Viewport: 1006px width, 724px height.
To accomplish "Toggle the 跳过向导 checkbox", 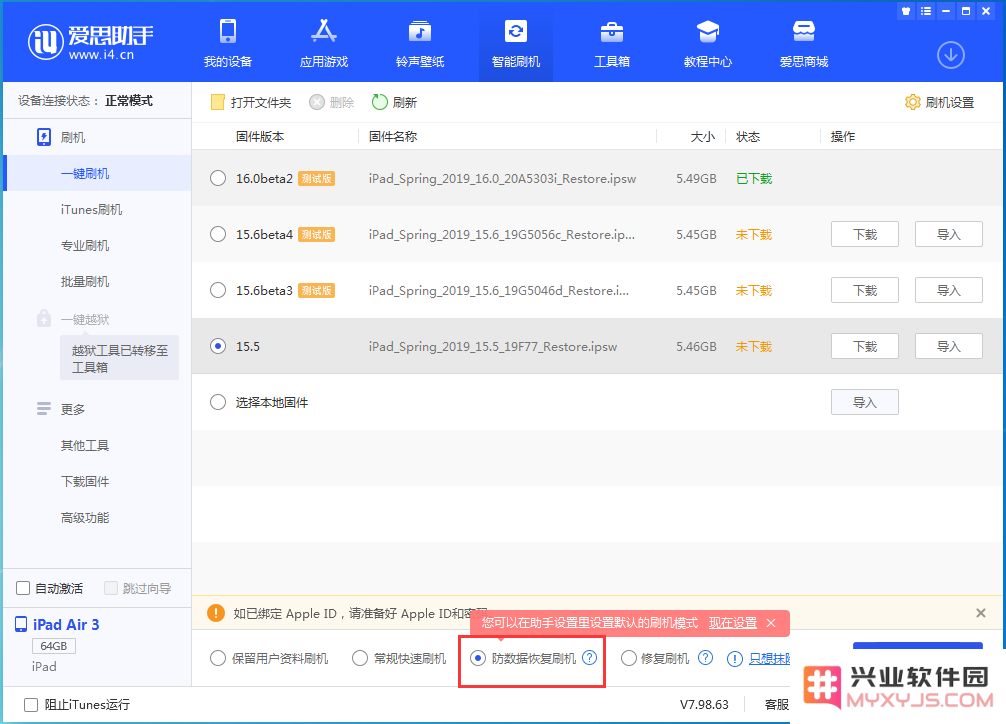I will click(110, 588).
